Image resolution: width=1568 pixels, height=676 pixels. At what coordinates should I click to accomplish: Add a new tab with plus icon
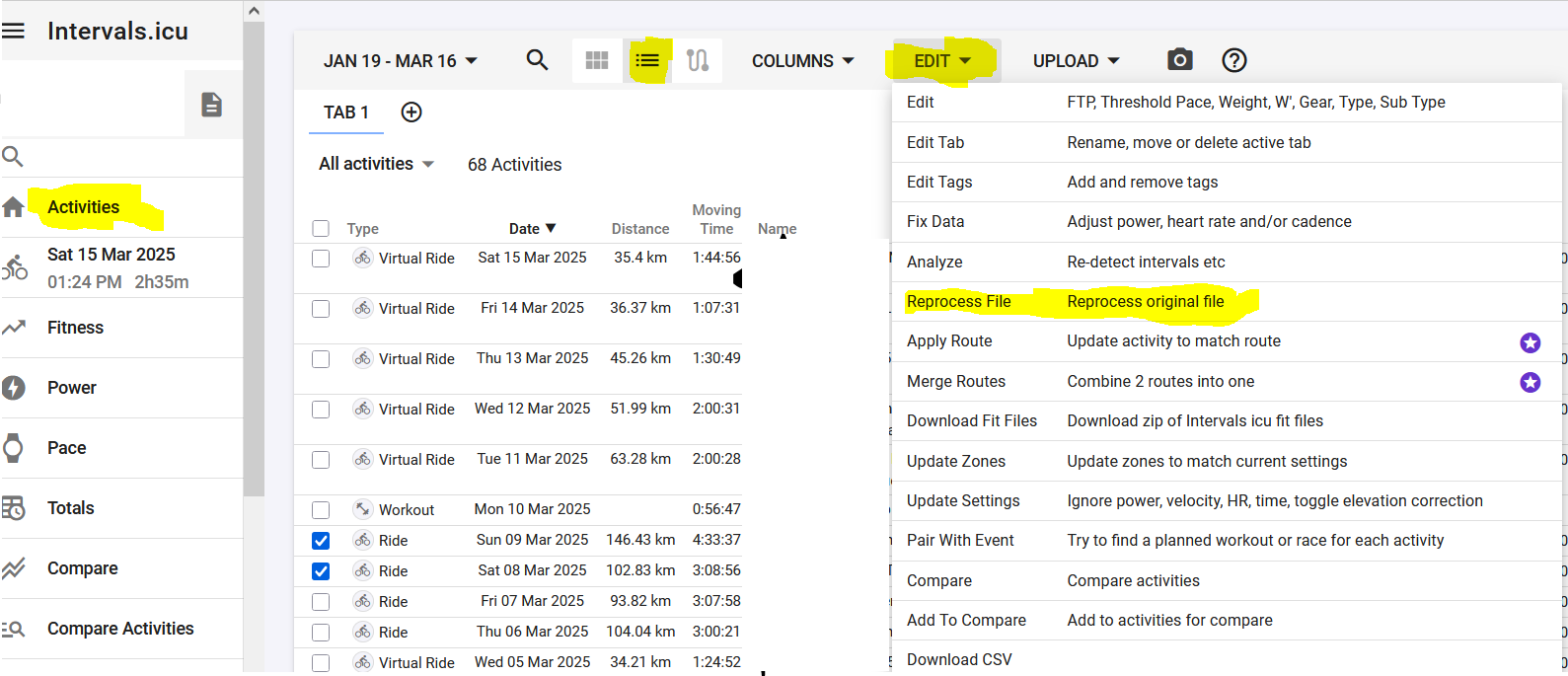411,113
